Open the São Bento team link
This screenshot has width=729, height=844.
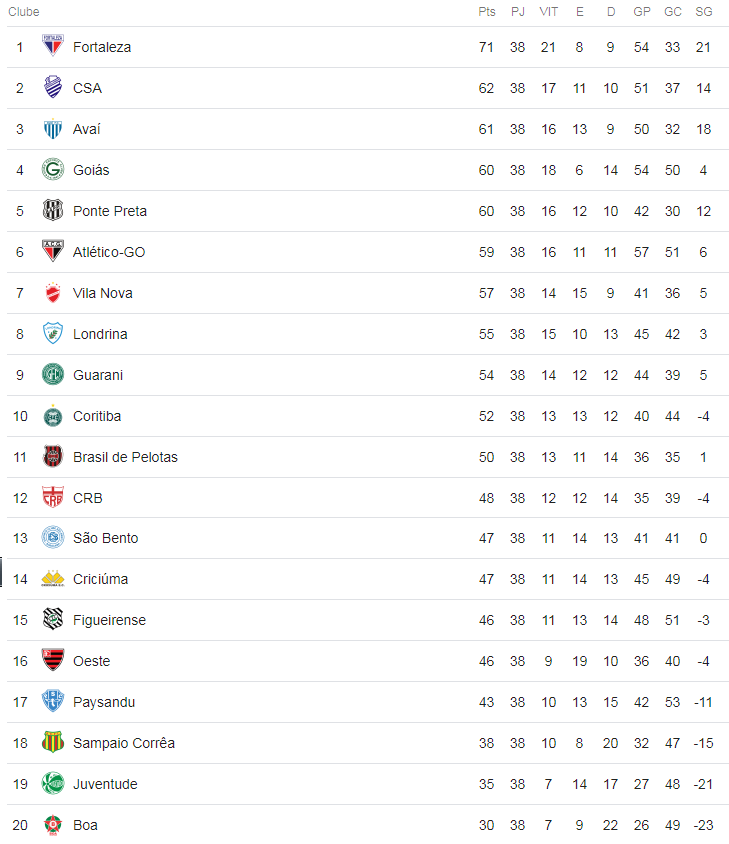106,538
